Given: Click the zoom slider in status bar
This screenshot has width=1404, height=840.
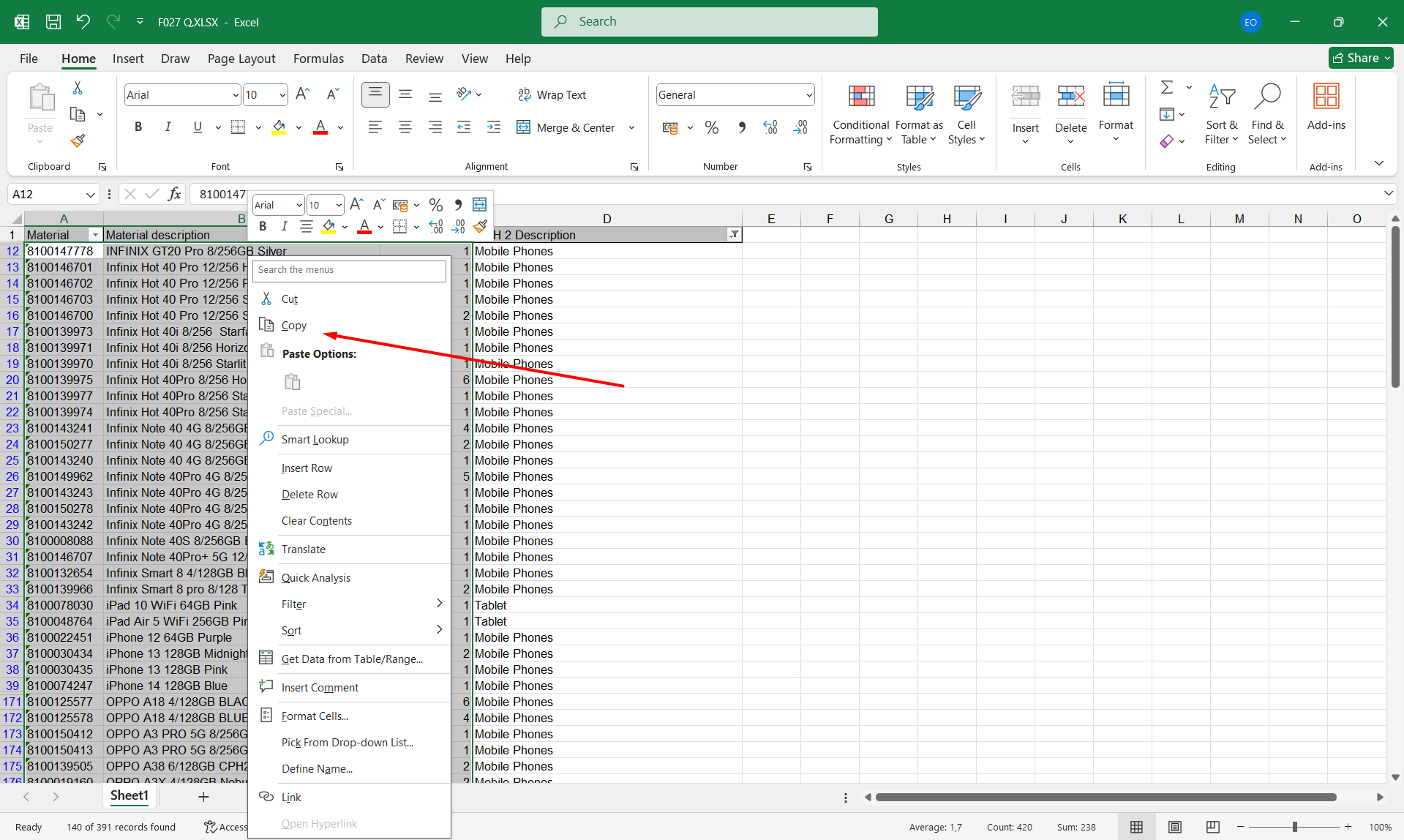Looking at the screenshot, I should 1294,827.
